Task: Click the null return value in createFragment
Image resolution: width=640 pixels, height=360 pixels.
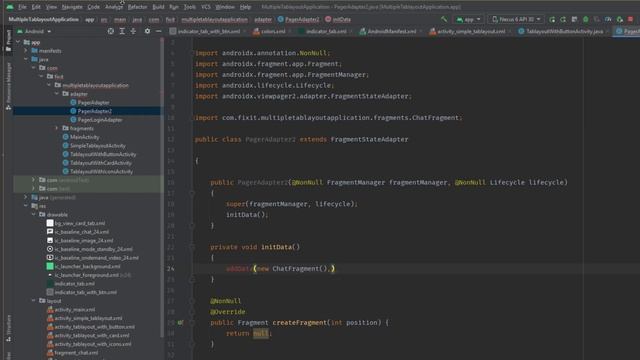Action: click(260, 333)
